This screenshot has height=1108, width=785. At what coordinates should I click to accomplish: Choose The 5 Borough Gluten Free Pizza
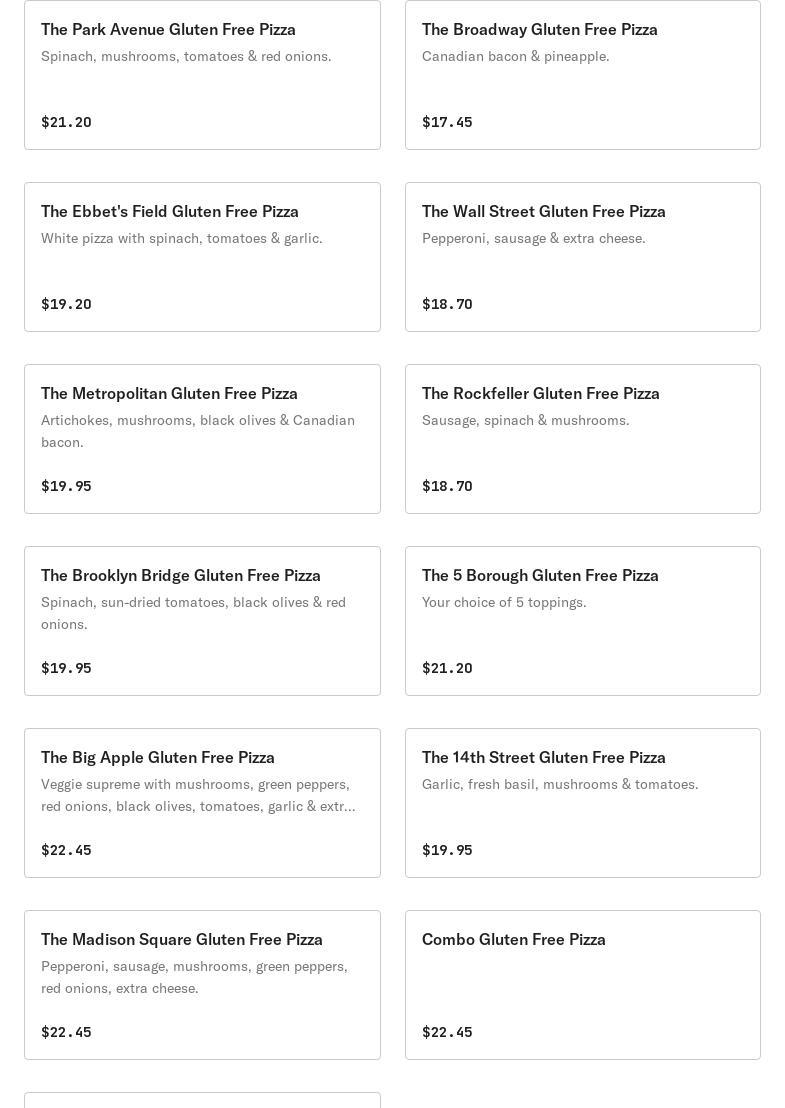[540, 576]
